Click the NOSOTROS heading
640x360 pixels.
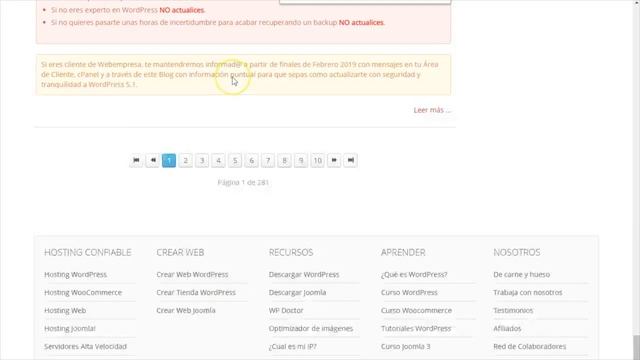[x=517, y=252]
